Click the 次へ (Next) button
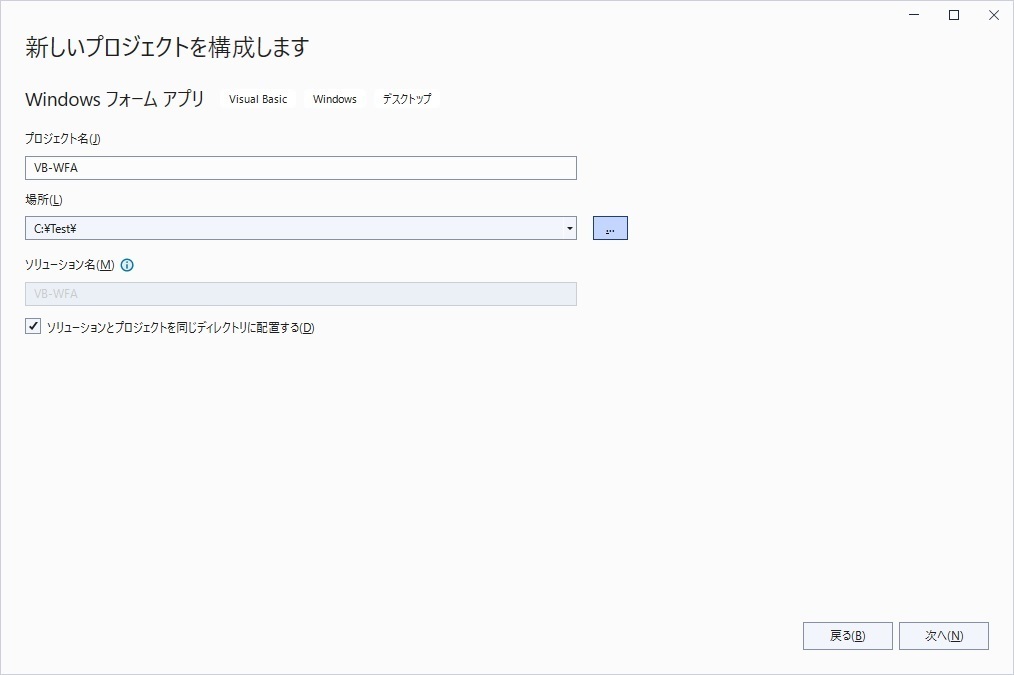Viewport: 1014px width, 675px height. coord(943,635)
